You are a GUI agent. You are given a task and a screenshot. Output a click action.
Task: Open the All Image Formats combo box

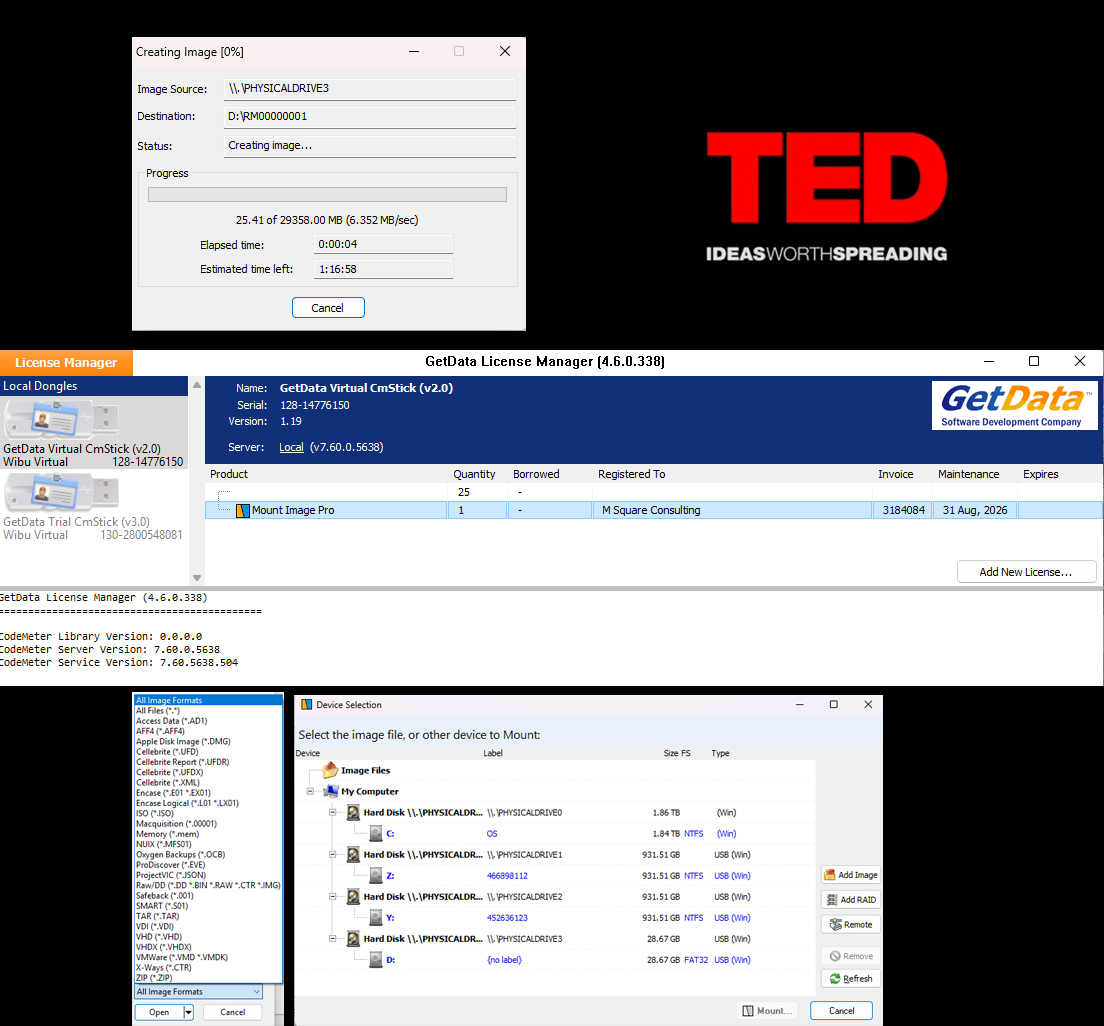click(198, 992)
